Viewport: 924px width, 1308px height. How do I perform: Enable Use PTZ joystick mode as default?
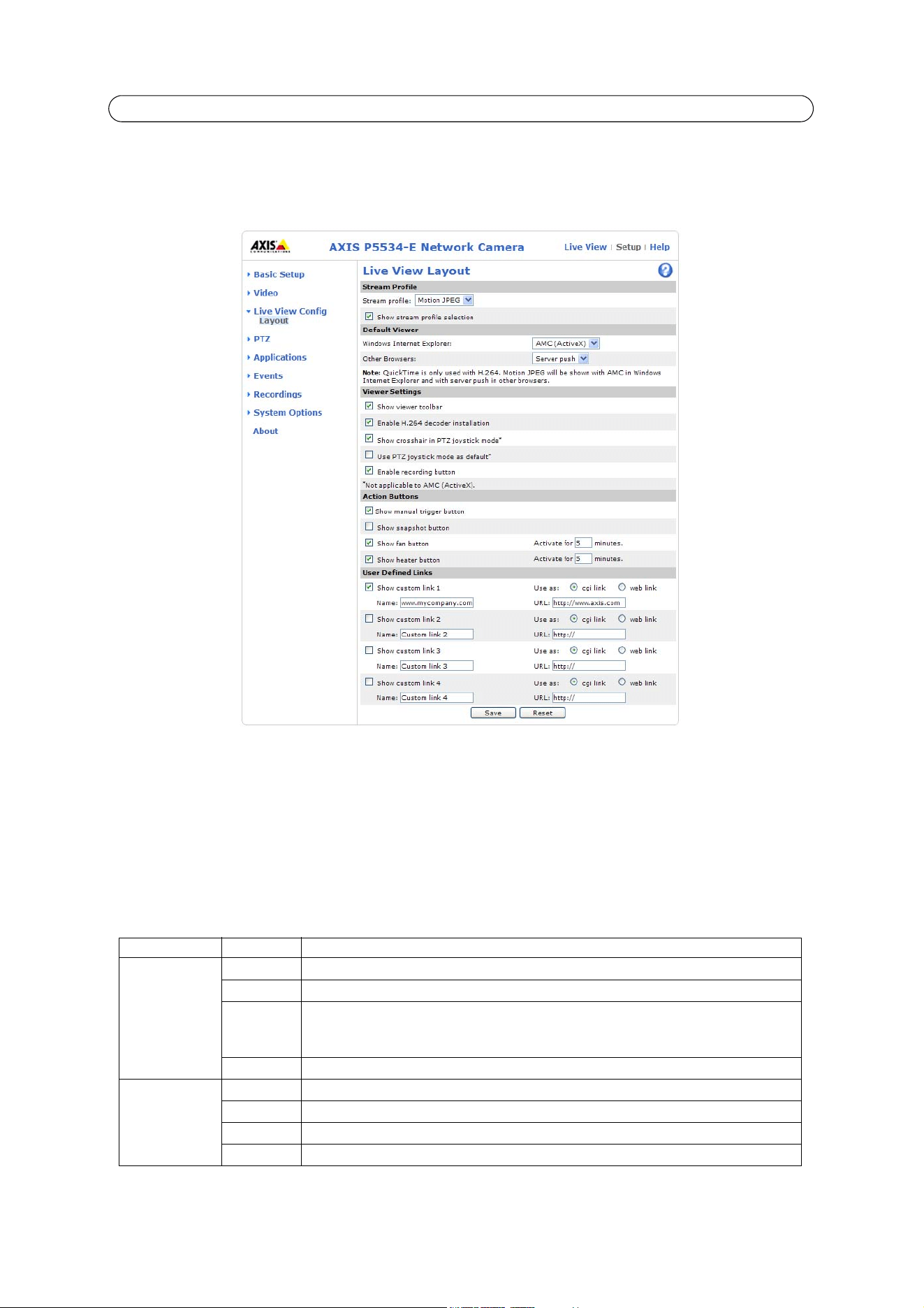pos(369,455)
